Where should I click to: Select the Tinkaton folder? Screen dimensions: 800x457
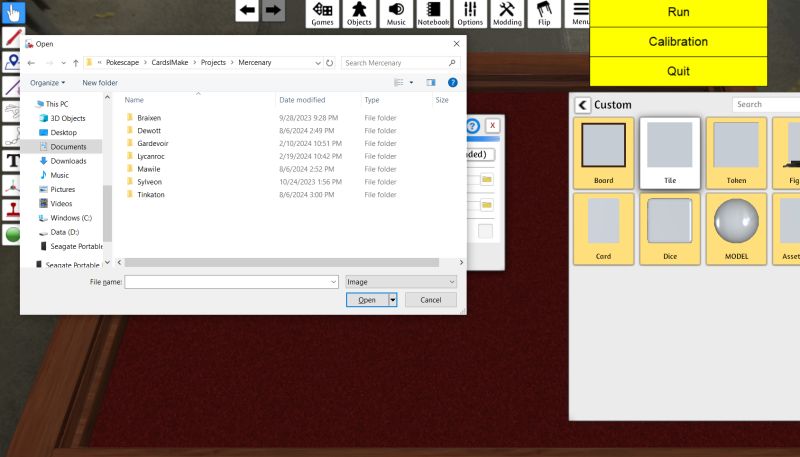pos(151,194)
